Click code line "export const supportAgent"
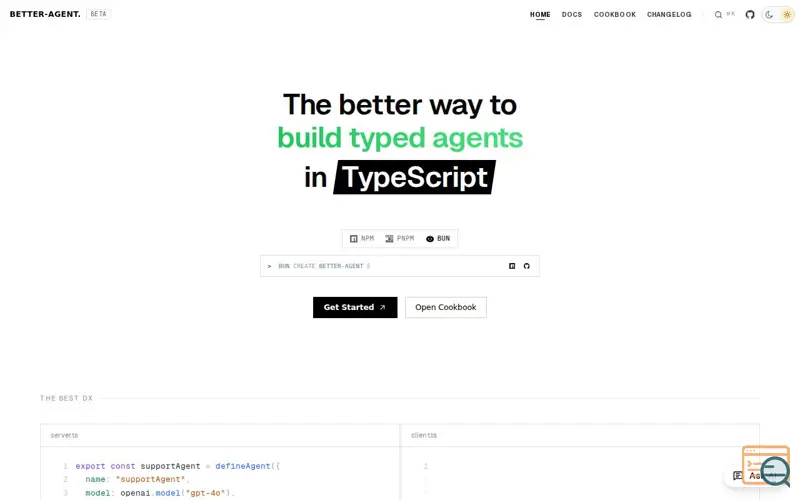The image size is (800, 500). click(178, 466)
